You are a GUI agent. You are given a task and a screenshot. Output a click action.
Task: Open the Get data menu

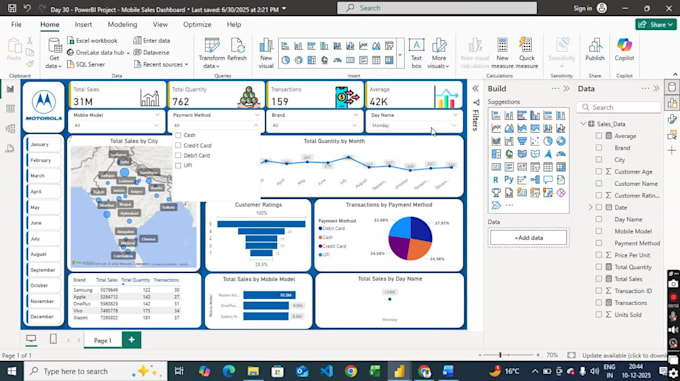(54, 53)
